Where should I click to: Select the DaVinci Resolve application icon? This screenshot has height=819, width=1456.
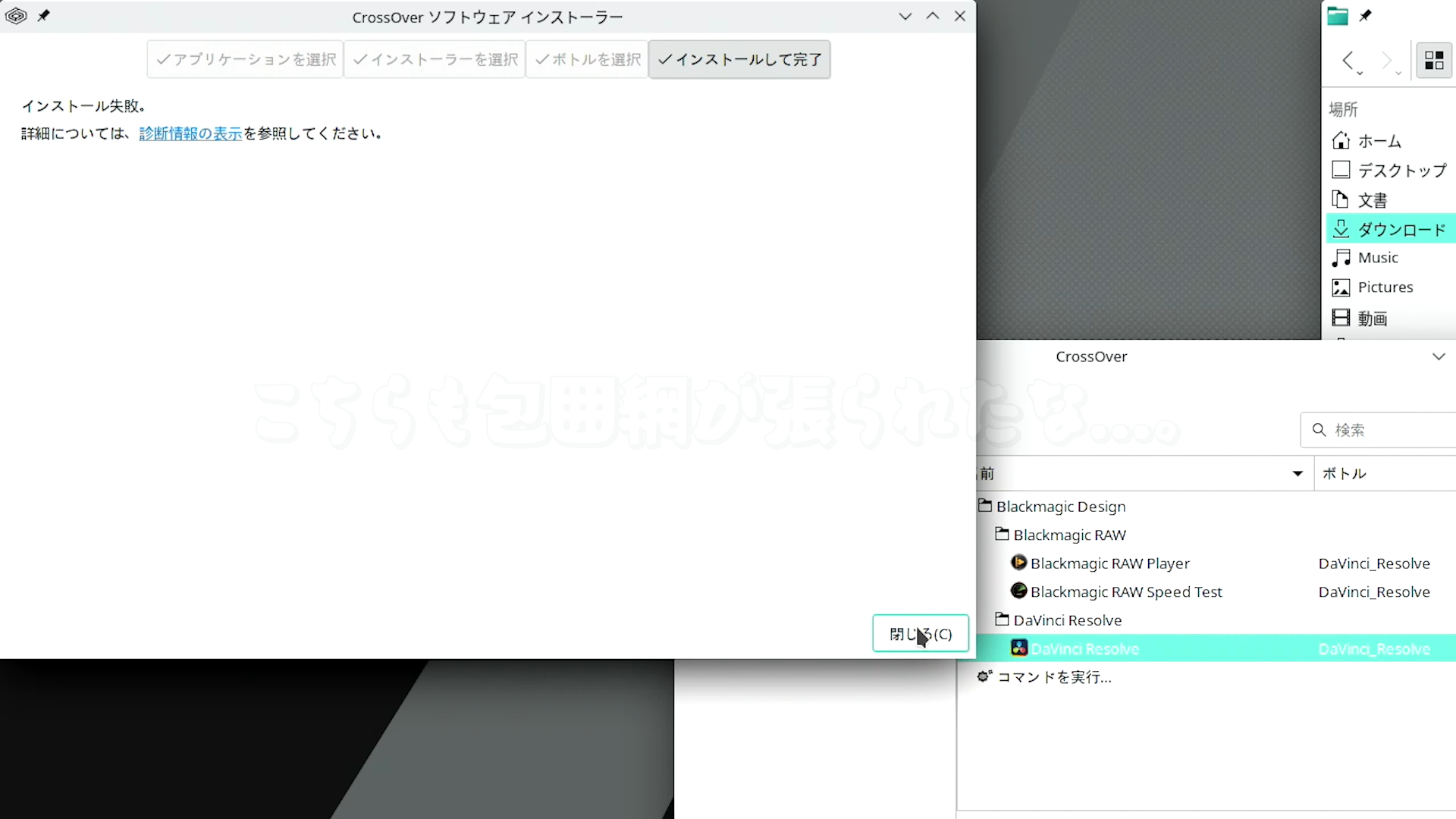(1018, 648)
